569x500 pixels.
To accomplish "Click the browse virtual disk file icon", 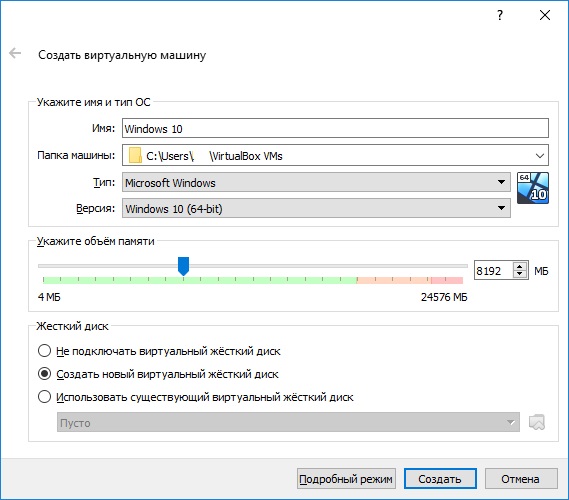I will coord(537,422).
